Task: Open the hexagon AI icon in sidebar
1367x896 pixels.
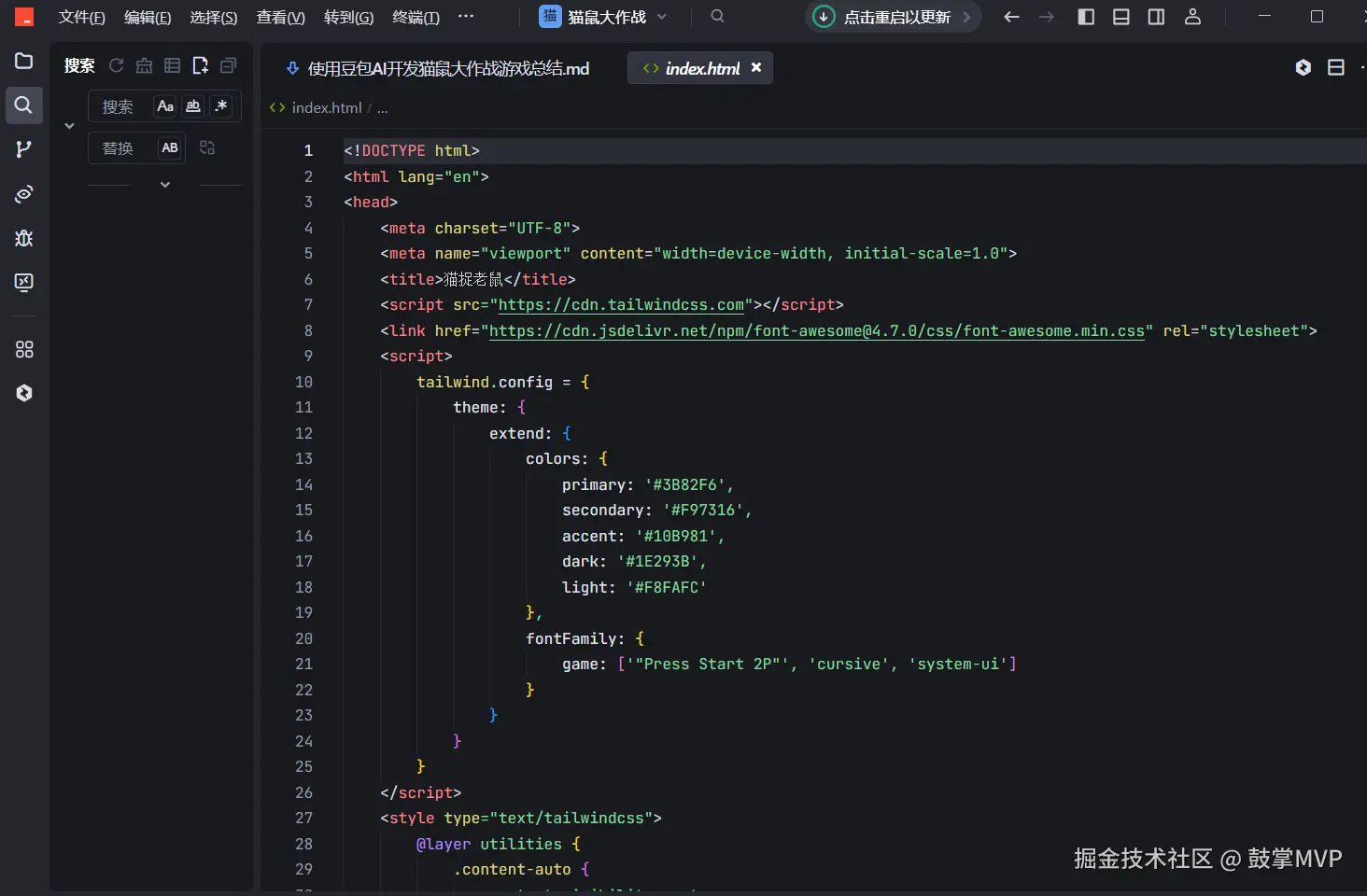Action: [x=24, y=393]
